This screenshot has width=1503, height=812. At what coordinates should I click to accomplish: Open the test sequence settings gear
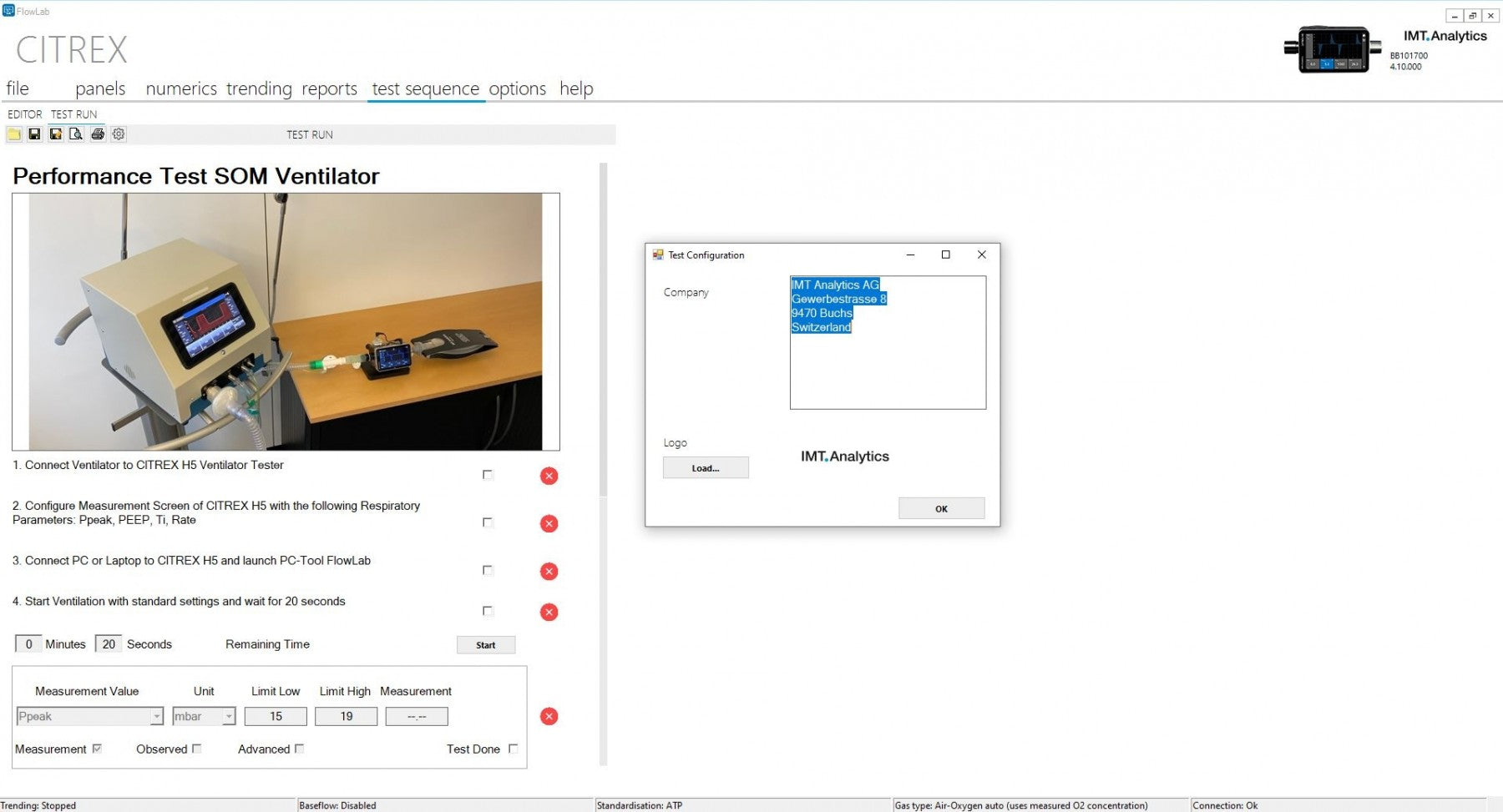(x=119, y=134)
